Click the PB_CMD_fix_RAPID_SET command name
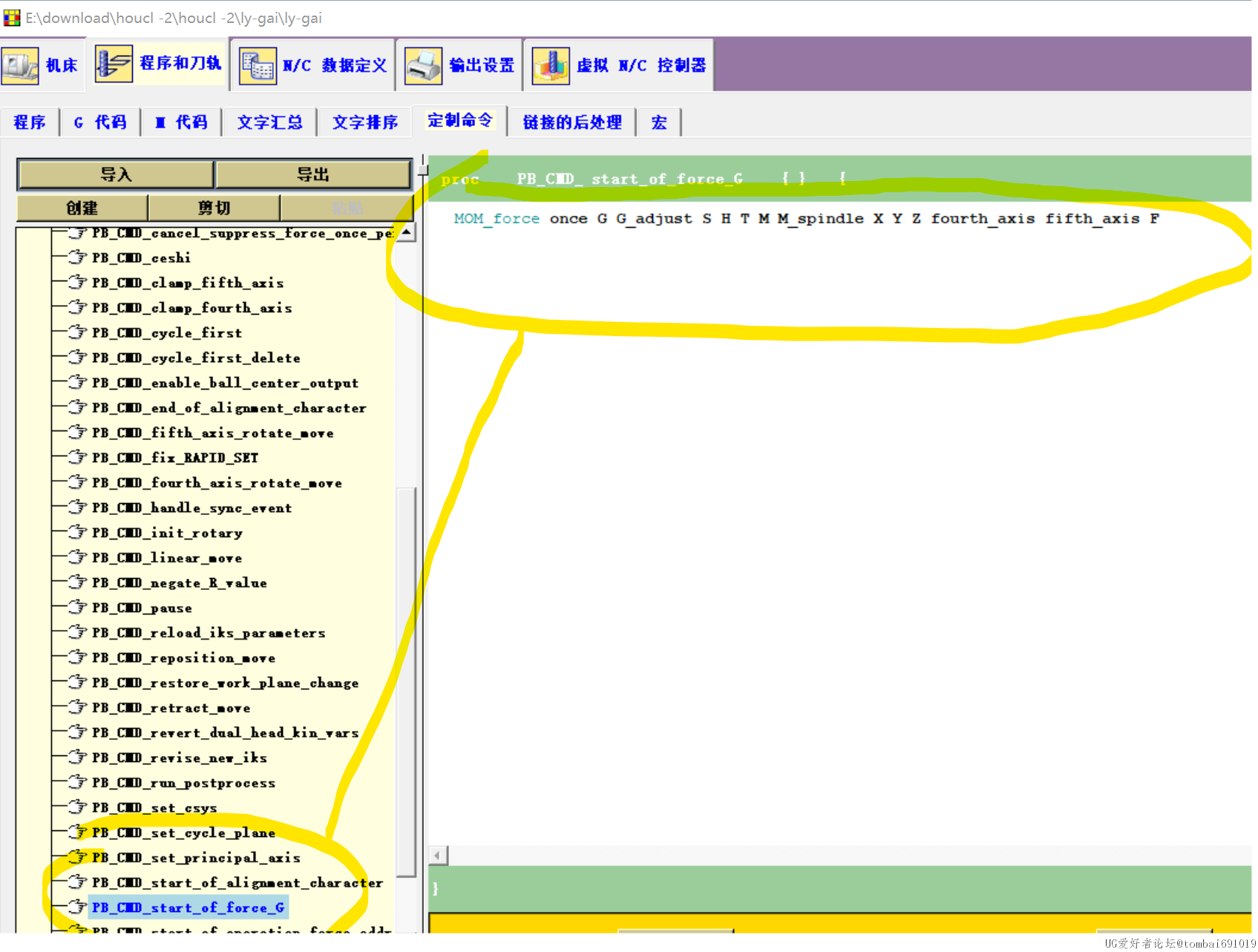The height and width of the screenshot is (952, 1258). (175, 457)
